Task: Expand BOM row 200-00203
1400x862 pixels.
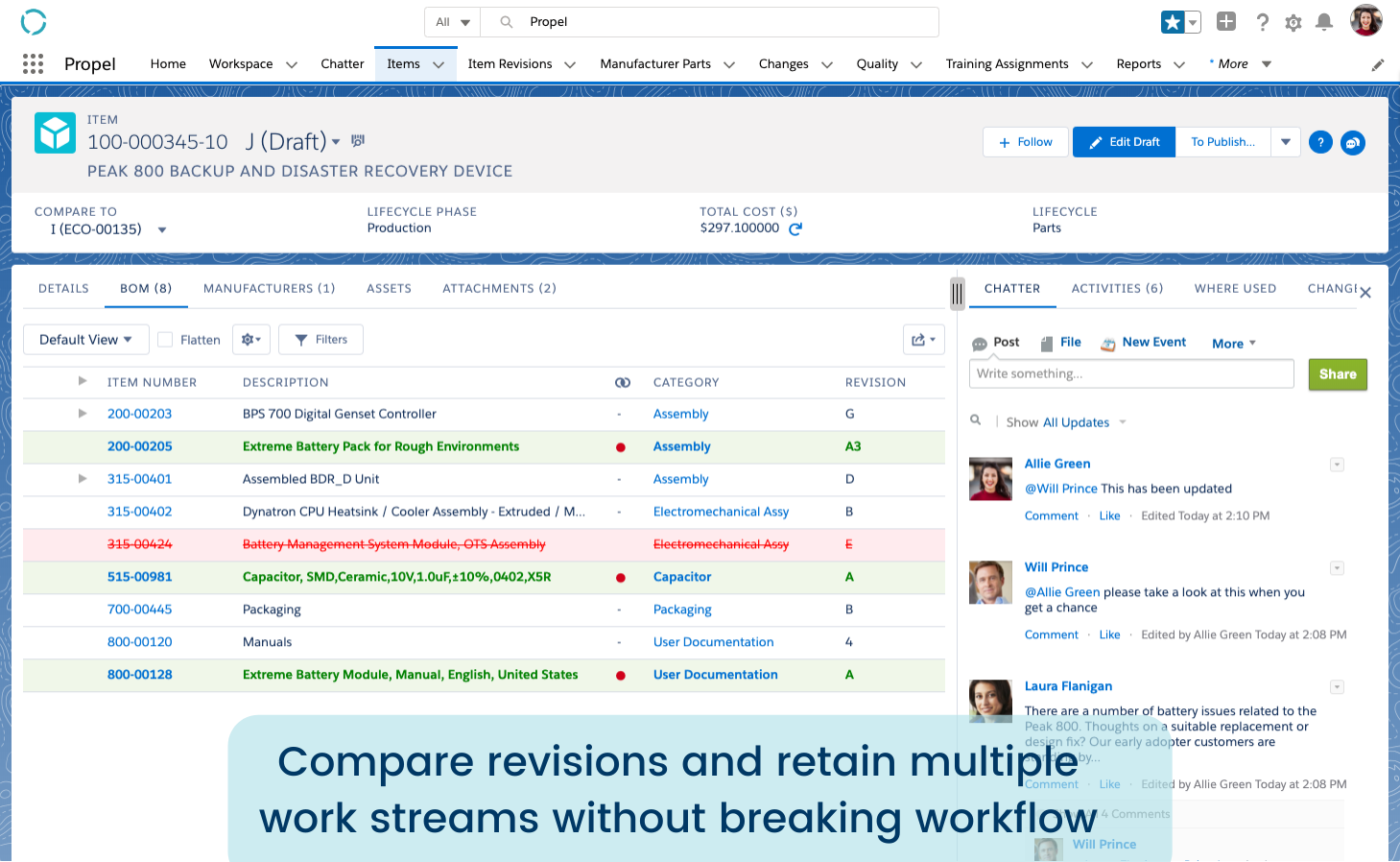Action: point(83,414)
